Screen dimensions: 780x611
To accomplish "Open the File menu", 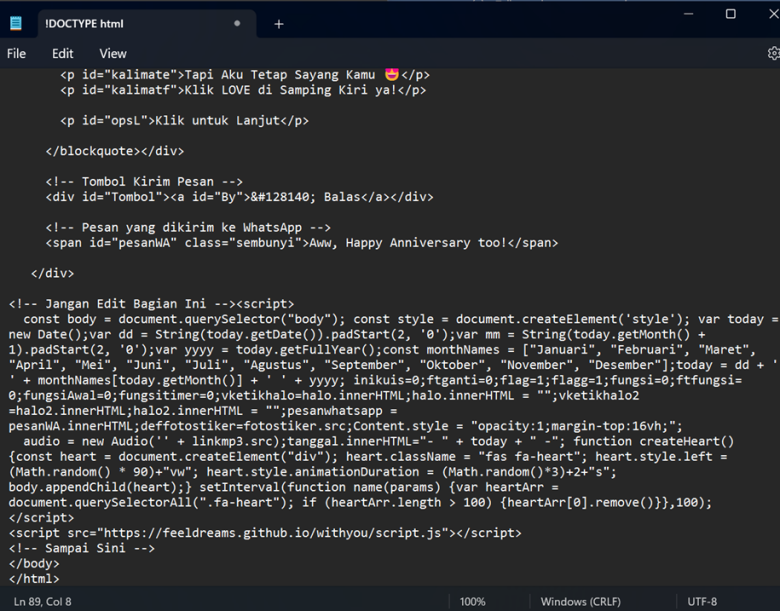I will (x=16, y=53).
